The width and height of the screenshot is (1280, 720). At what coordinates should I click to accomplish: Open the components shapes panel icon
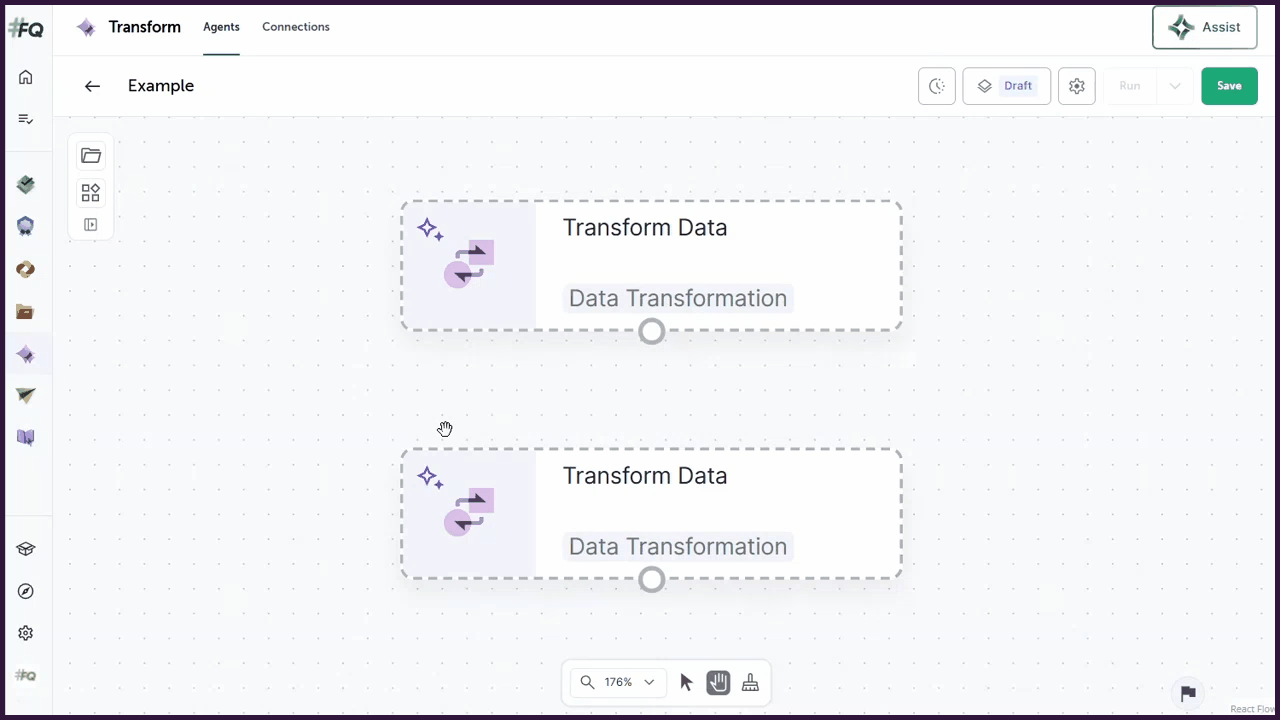pyautogui.click(x=91, y=192)
